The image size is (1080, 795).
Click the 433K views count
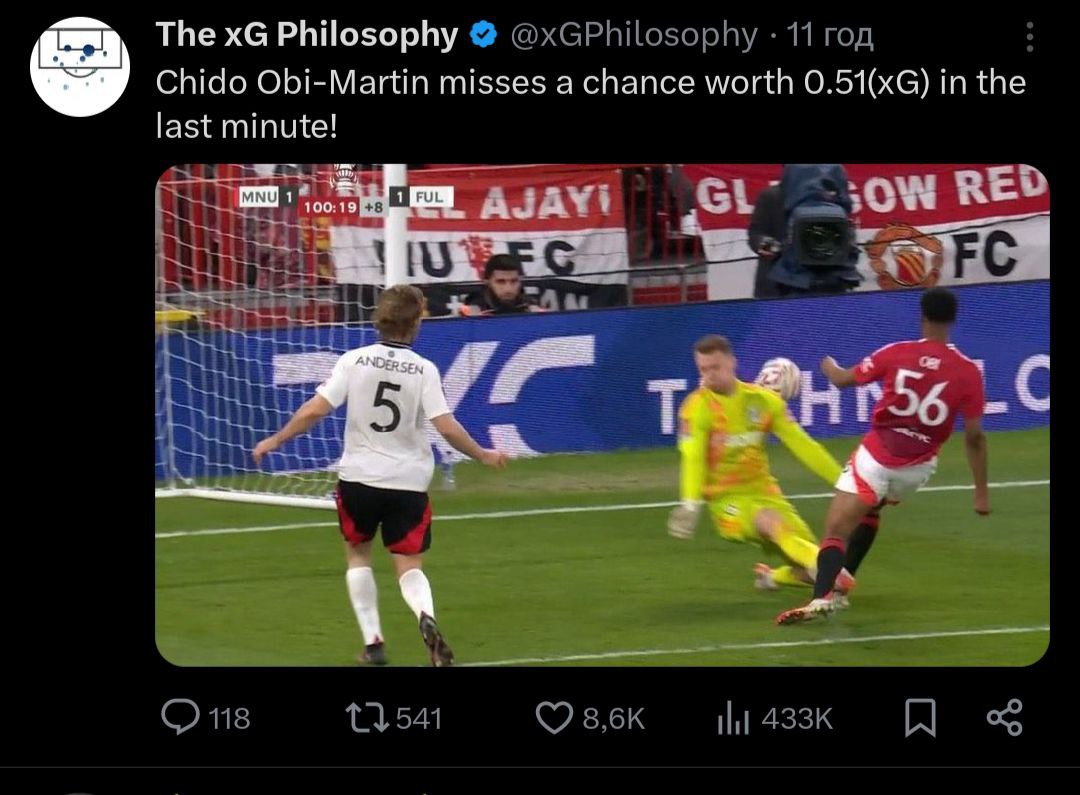797,719
